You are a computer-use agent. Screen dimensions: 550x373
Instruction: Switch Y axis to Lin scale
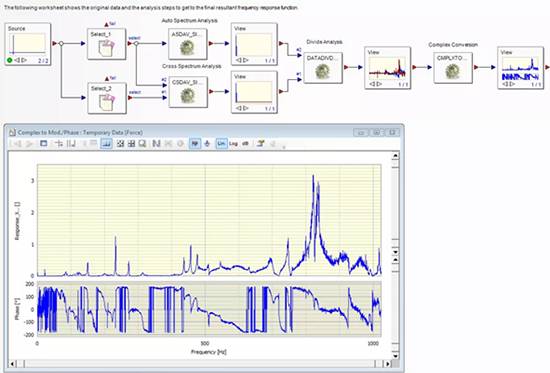click(x=221, y=144)
